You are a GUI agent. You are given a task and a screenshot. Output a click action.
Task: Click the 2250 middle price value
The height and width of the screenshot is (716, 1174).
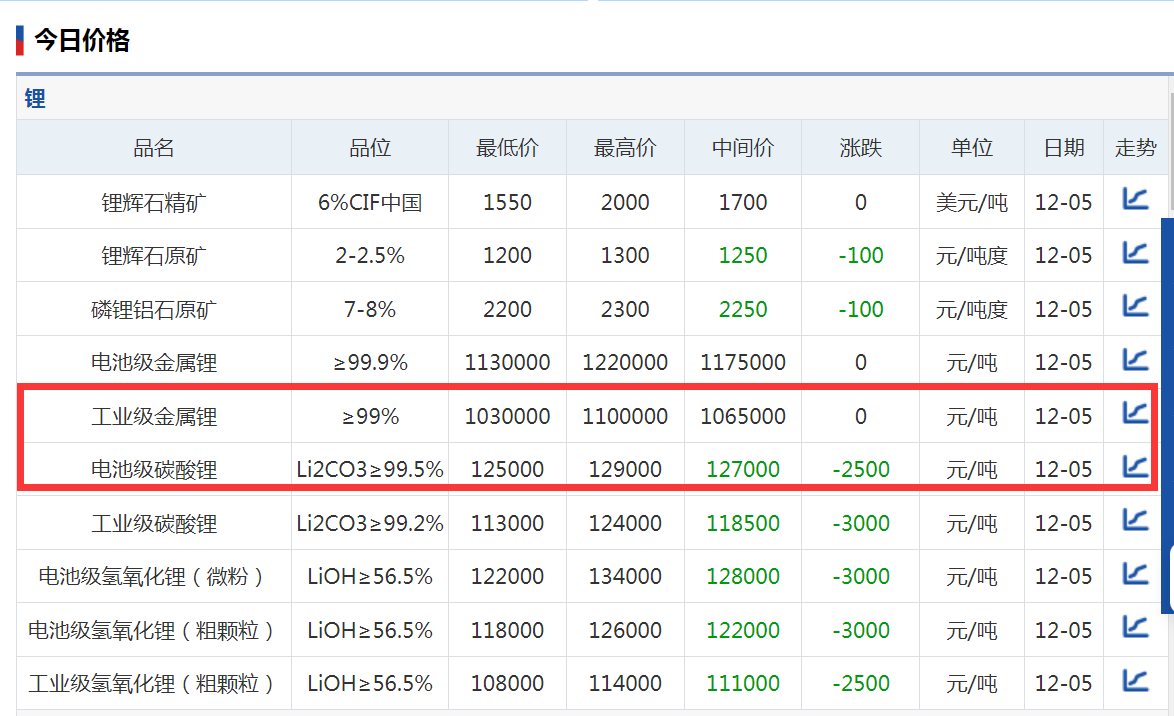coord(743,310)
